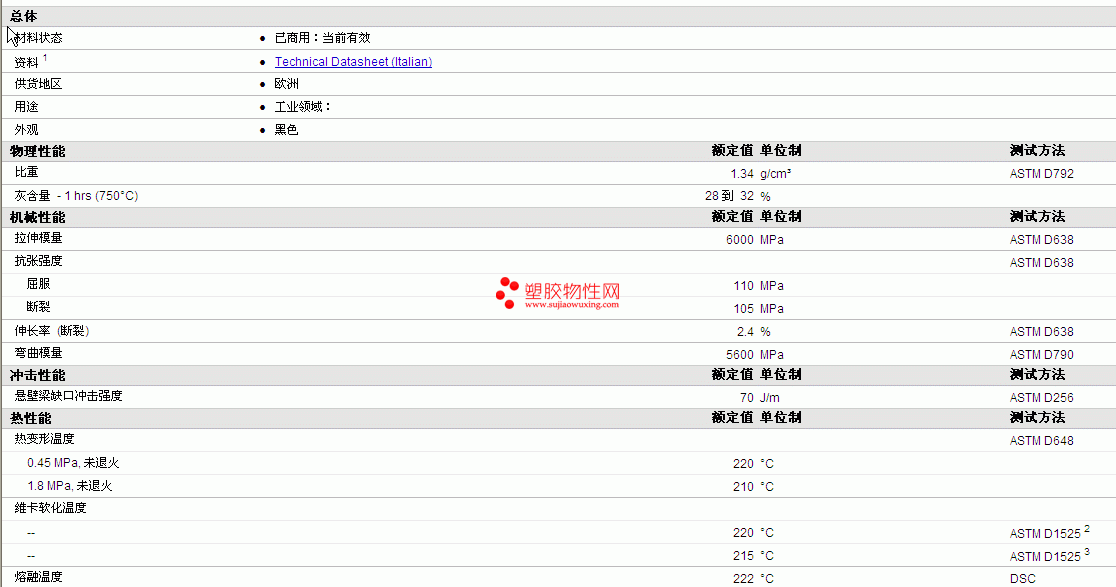Click the 1.34 specific gravity value
Viewport: 1116px width, 587px height.
point(742,174)
